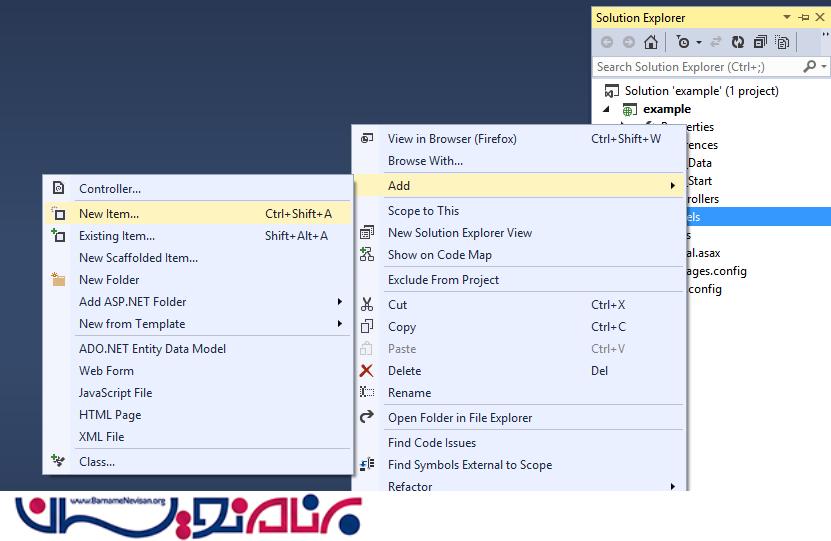Collapse the 'example' project tree node
This screenshot has height=541, width=831.
point(606,109)
